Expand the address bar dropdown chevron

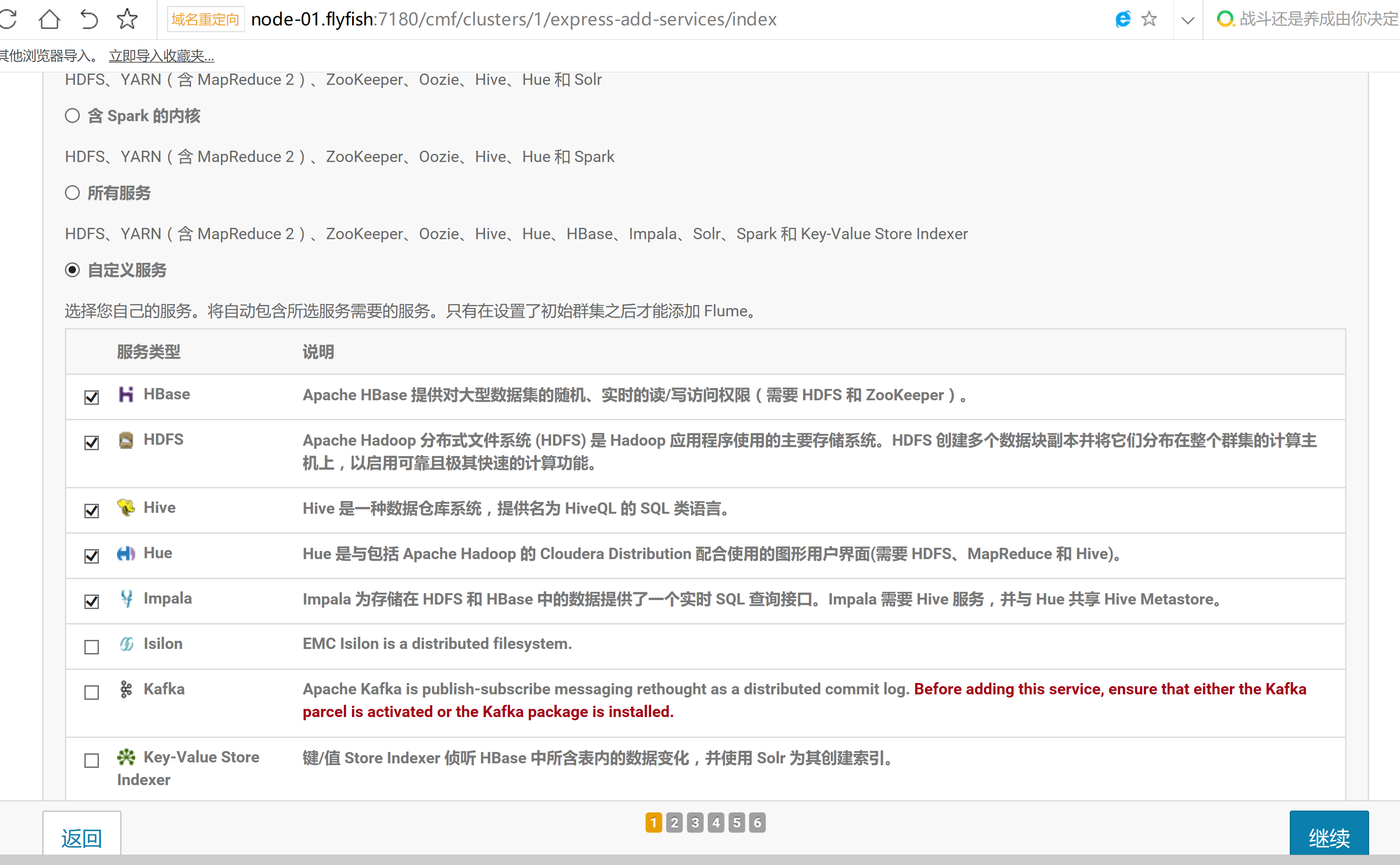coord(1187,20)
